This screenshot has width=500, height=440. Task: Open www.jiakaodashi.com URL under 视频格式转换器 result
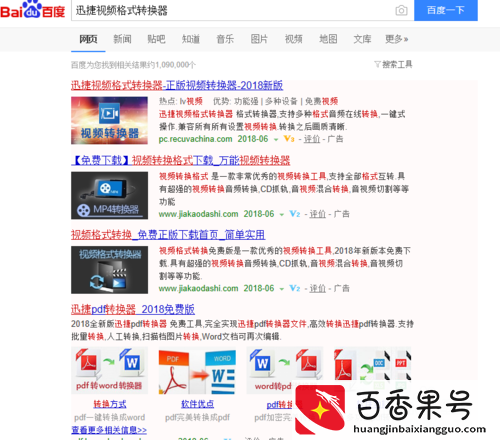(x=198, y=288)
